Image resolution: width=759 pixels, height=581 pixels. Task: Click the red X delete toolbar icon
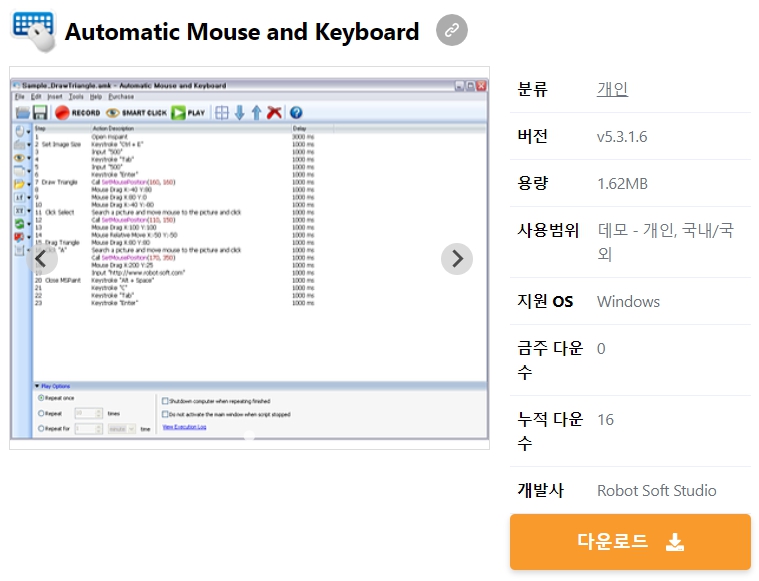click(274, 113)
